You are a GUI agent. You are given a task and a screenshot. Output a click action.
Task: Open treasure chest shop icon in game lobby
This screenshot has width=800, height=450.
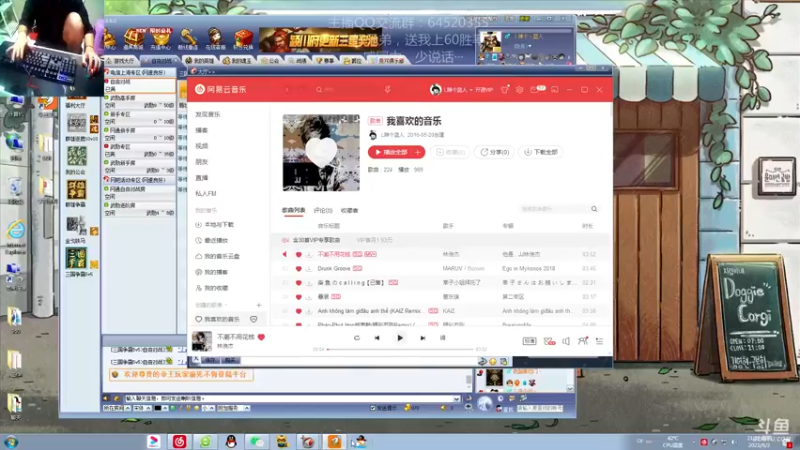[134, 38]
